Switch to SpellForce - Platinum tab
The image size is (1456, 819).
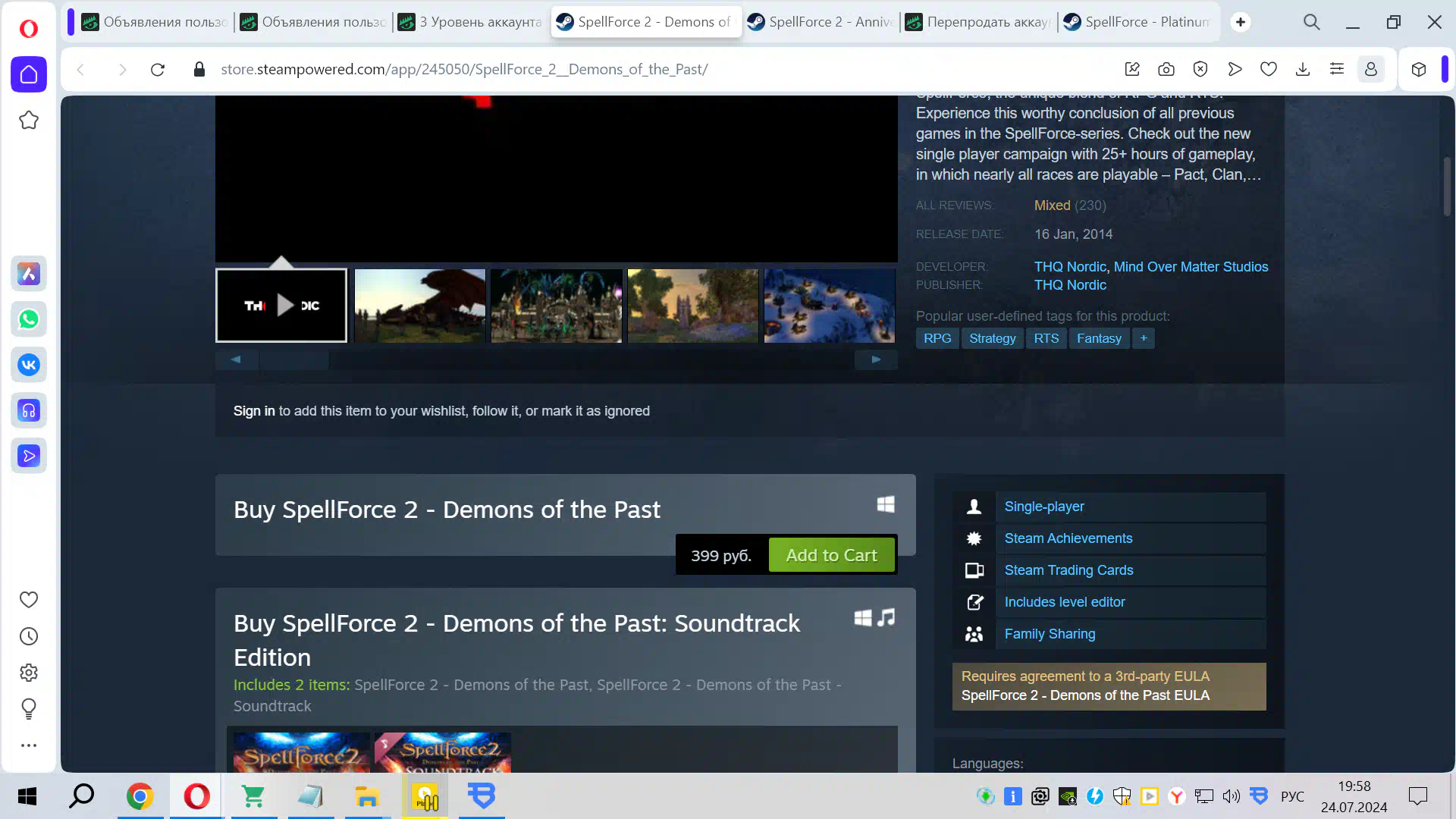(x=1137, y=22)
